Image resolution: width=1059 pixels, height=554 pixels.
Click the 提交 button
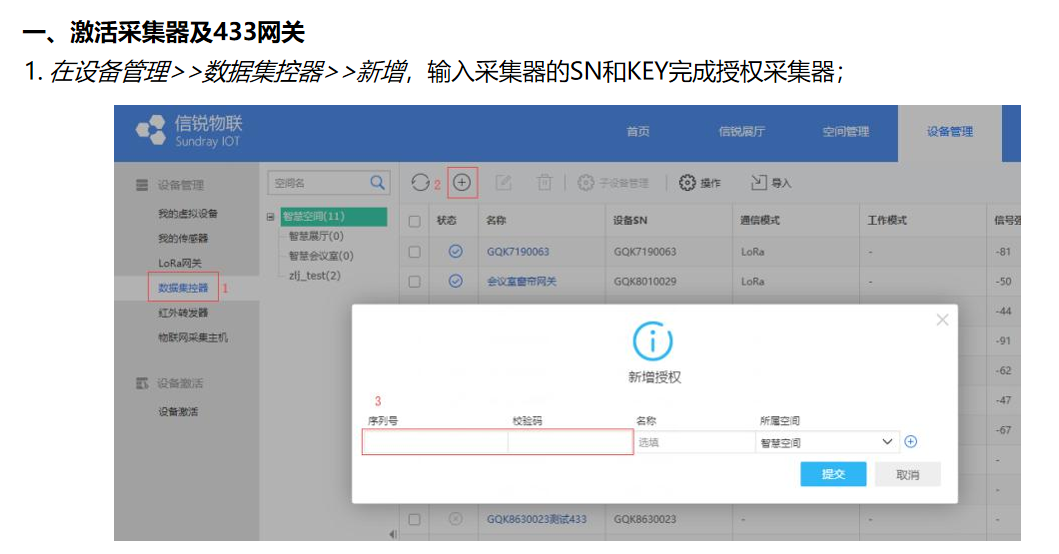(x=833, y=474)
